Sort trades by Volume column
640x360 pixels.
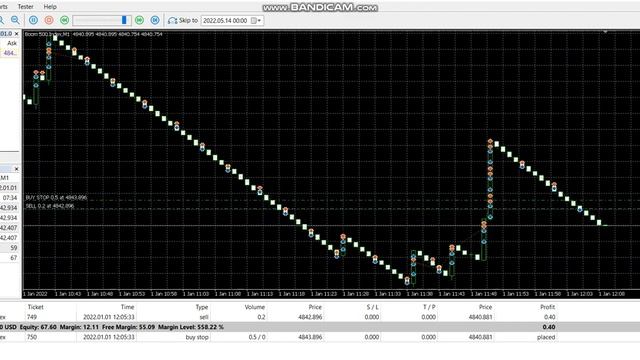pyautogui.click(x=255, y=307)
